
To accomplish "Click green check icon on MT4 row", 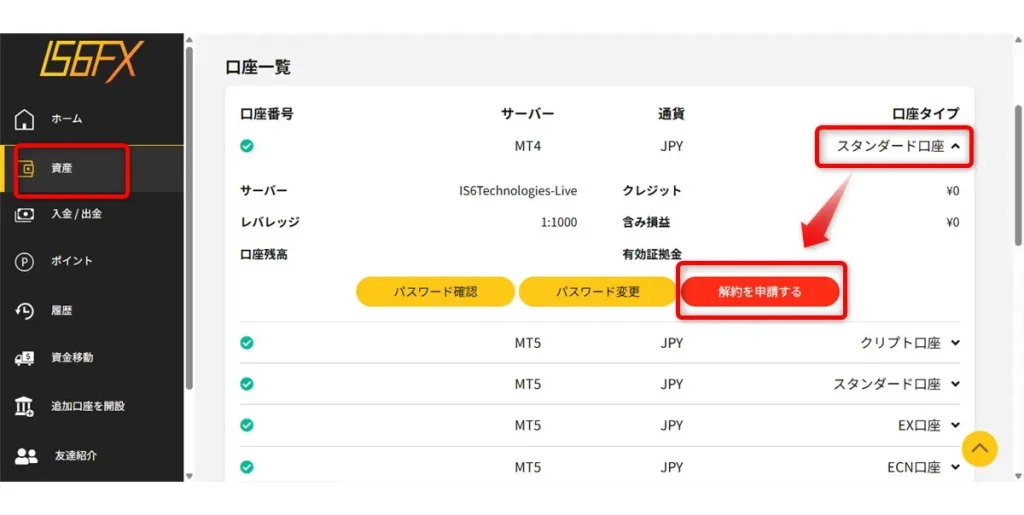I will coord(247,146).
